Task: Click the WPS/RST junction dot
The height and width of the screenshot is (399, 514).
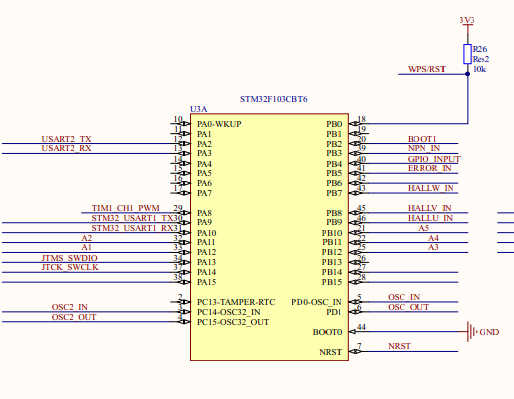Action: point(467,74)
